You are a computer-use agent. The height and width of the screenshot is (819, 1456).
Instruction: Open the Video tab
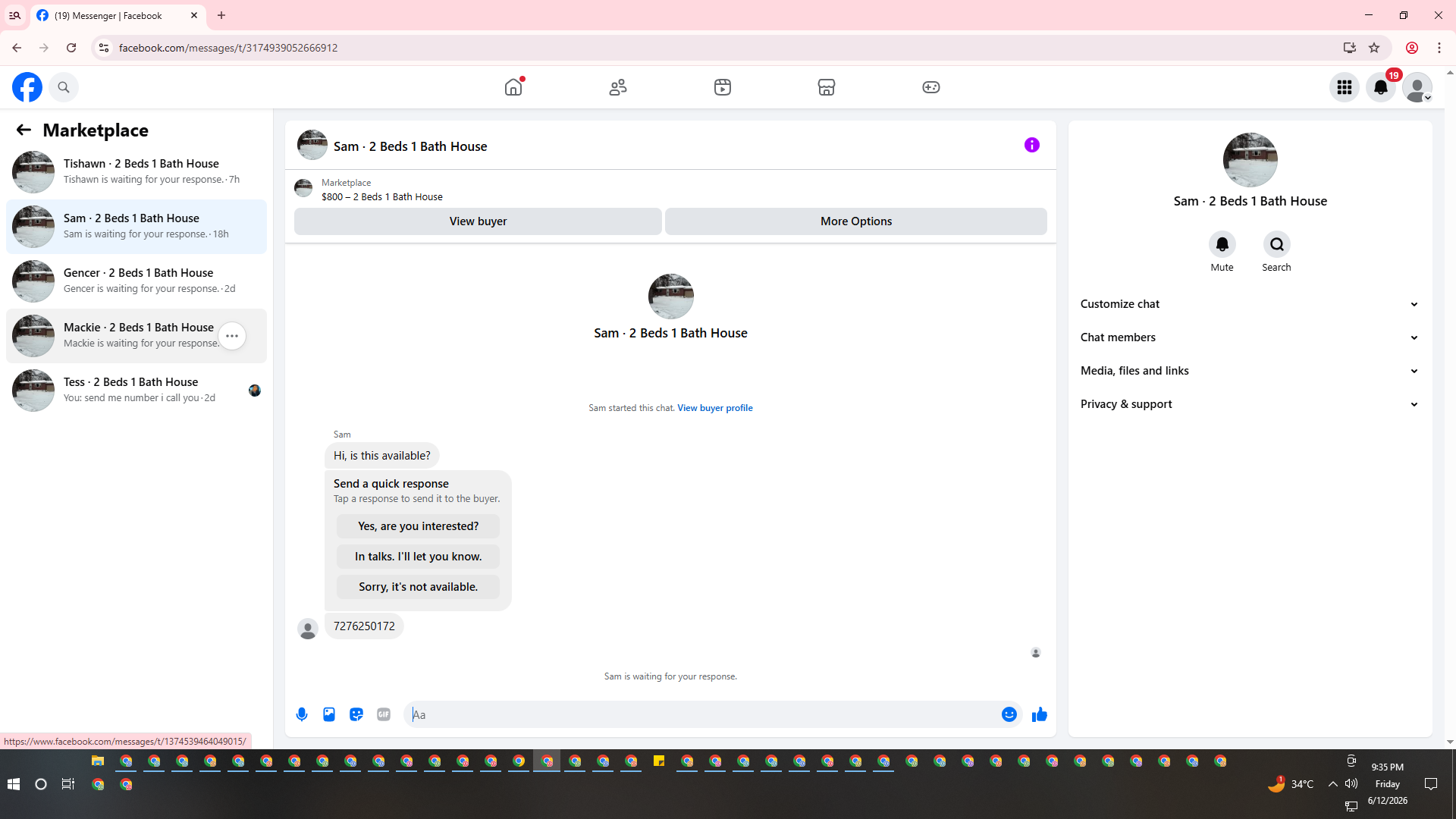[723, 87]
